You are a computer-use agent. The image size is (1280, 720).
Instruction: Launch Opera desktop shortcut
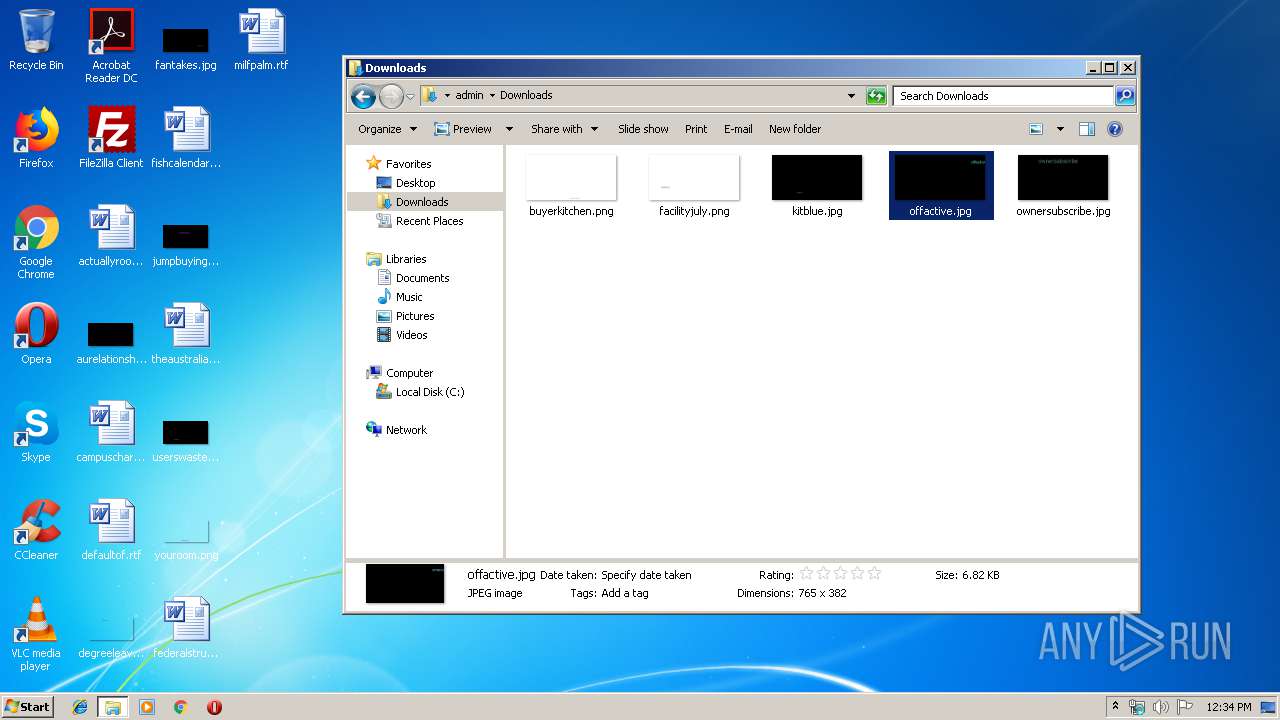[x=36, y=334]
